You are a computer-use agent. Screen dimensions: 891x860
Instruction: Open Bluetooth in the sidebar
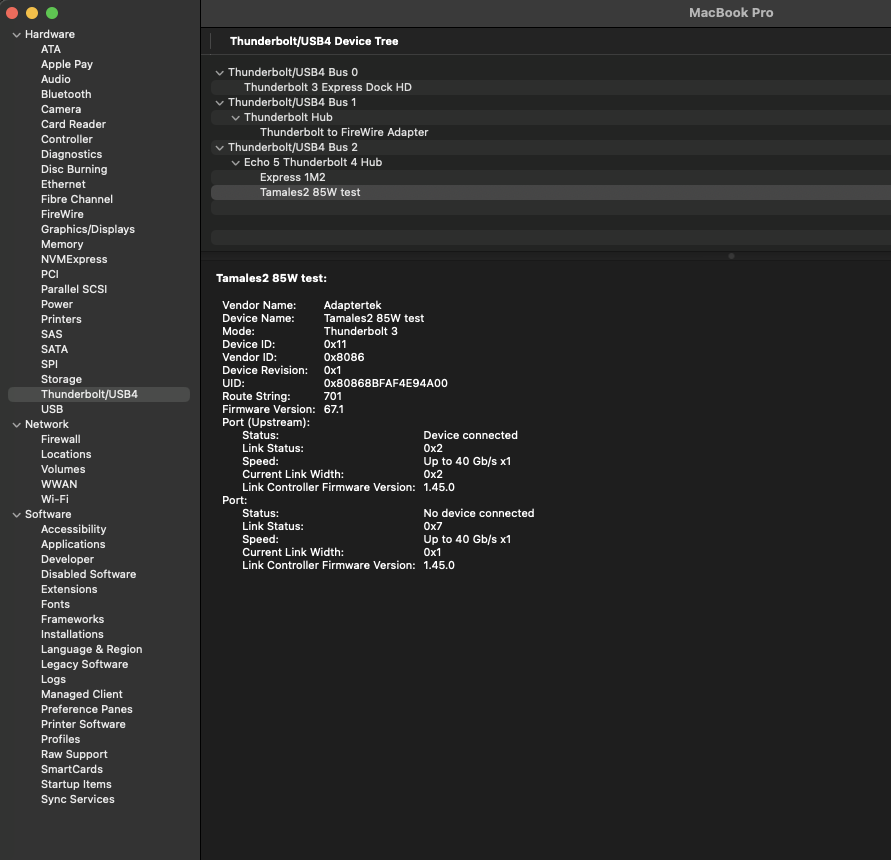(x=66, y=94)
